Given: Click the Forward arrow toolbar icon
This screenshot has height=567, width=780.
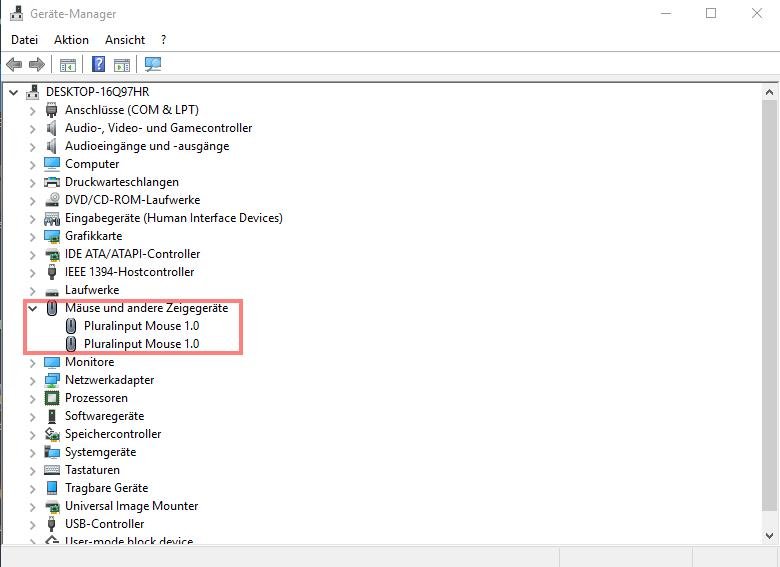Looking at the screenshot, I should (x=37, y=64).
